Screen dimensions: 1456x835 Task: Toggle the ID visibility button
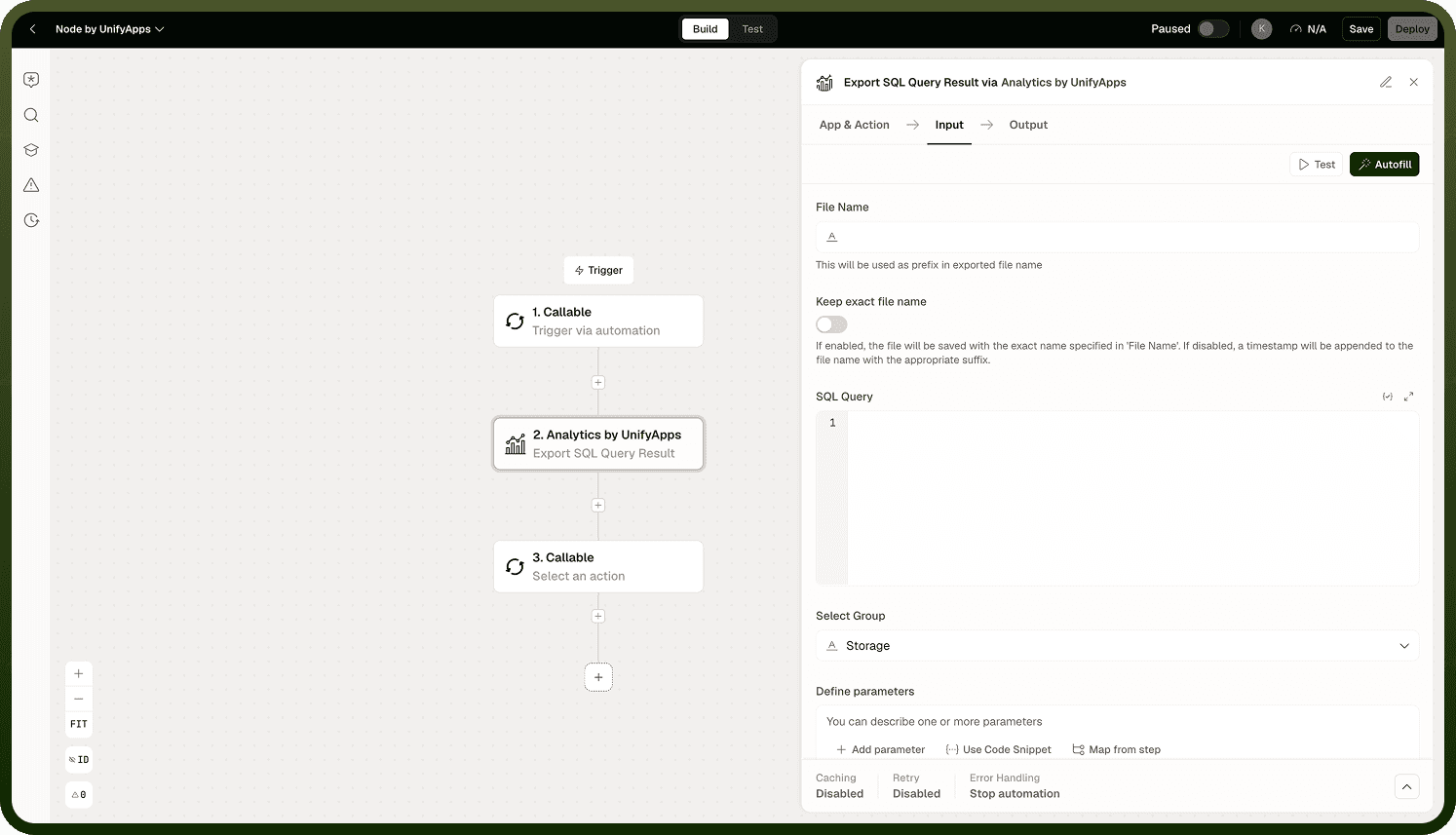click(x=79, y=759)
